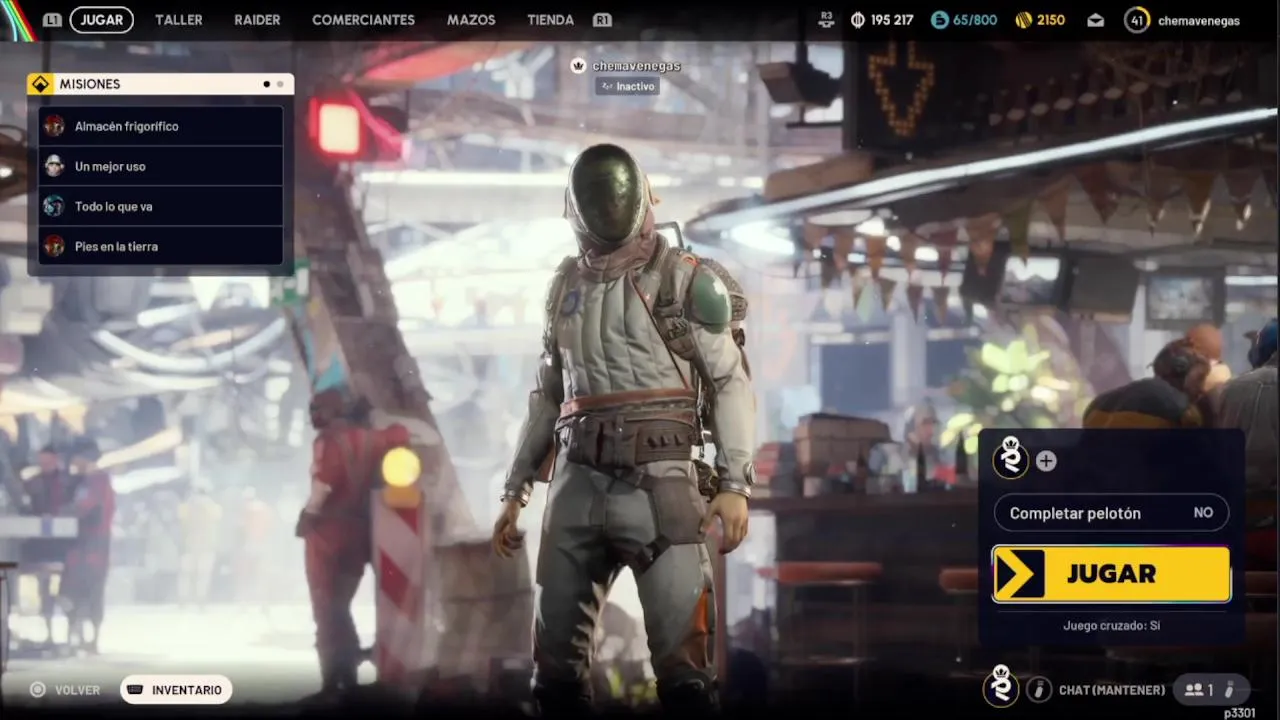Select first missions page dot
This screenshot has width=1280, height=720.
tap(266, 84)
